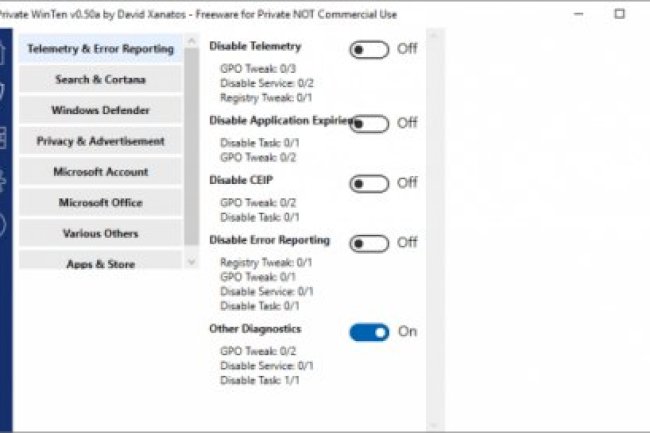650x433 pixels.
Task: Maximize the Private WinTen window
Action: [620, 14]
